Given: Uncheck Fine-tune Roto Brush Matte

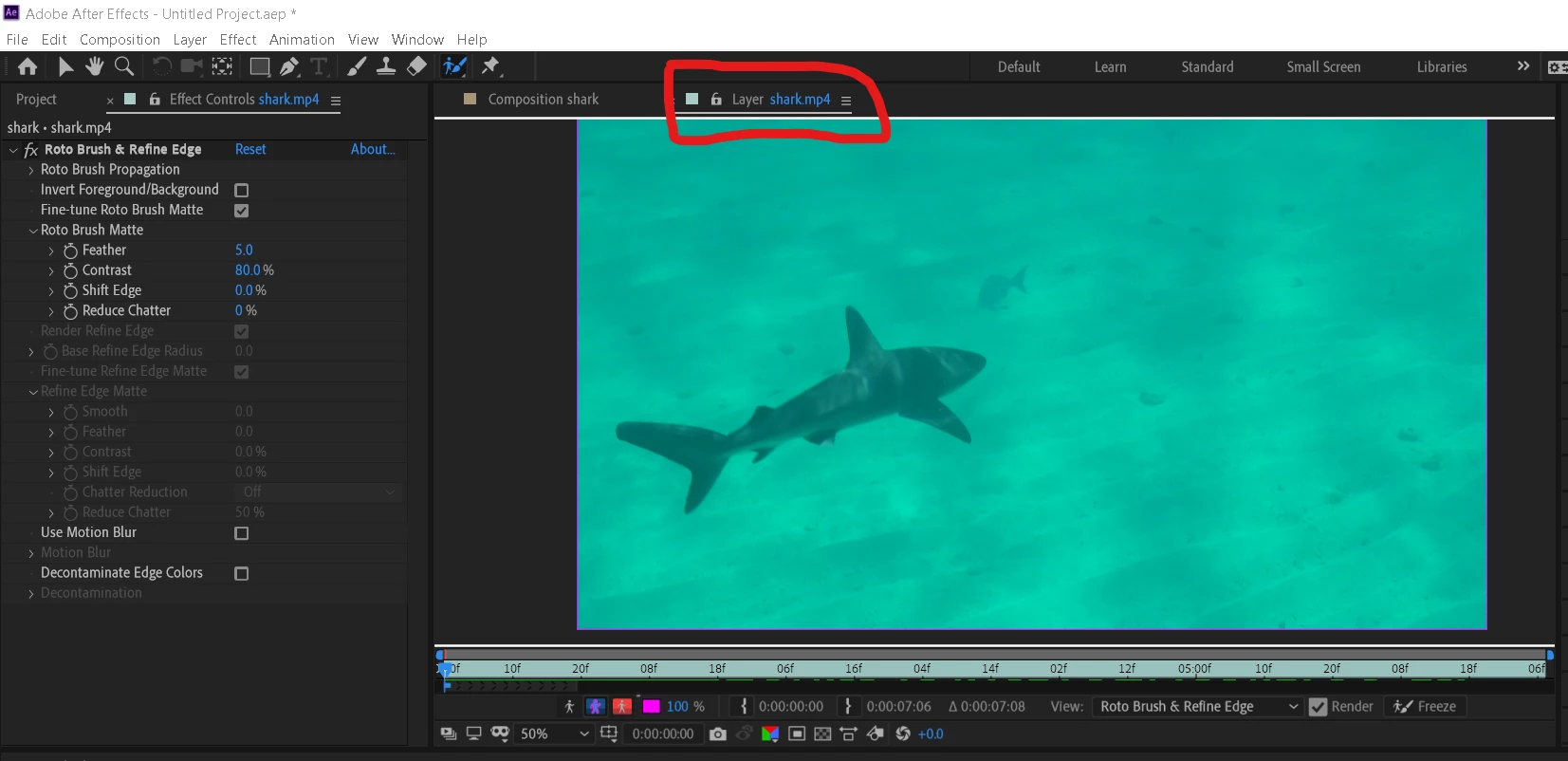Looking at the screenshot, I should click(x=242, y=210).
